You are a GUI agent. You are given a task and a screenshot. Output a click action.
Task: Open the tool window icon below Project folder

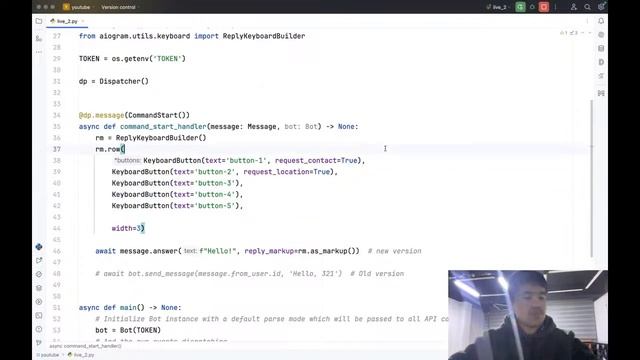coord(39,38)
